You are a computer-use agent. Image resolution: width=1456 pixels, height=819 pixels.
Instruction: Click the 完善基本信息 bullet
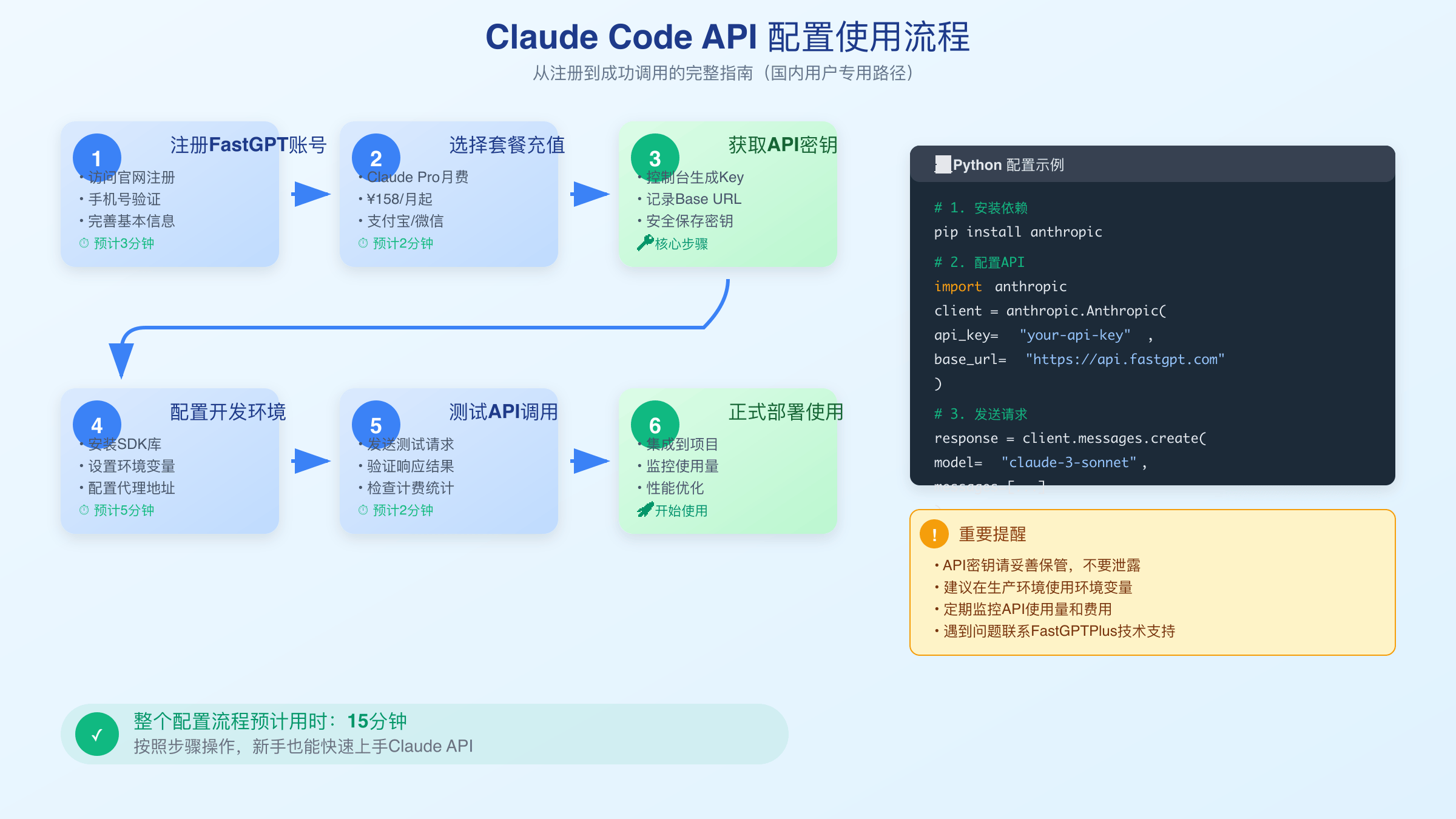[127, 221]
